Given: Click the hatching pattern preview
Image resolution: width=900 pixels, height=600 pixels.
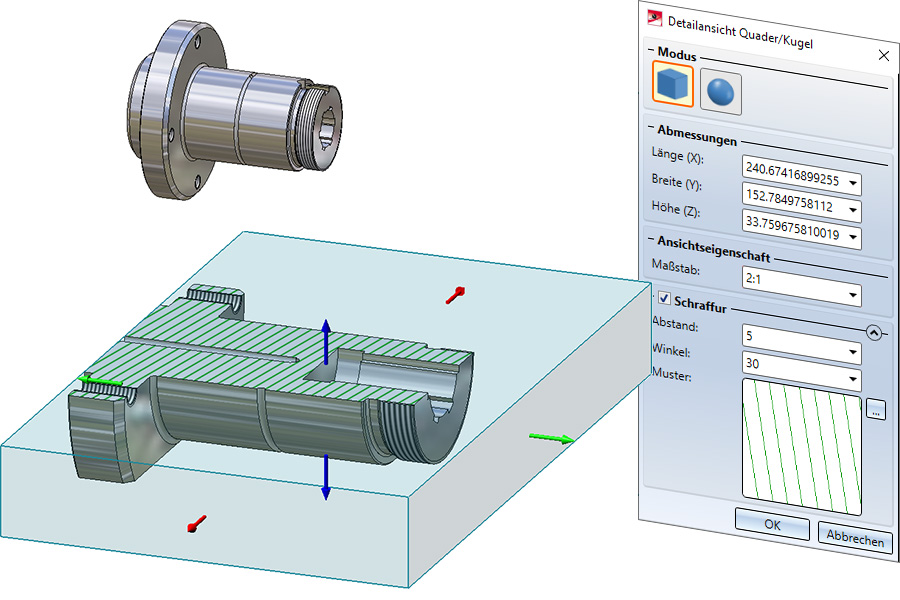Looking at the screenshot, I should tap(801, 445).
